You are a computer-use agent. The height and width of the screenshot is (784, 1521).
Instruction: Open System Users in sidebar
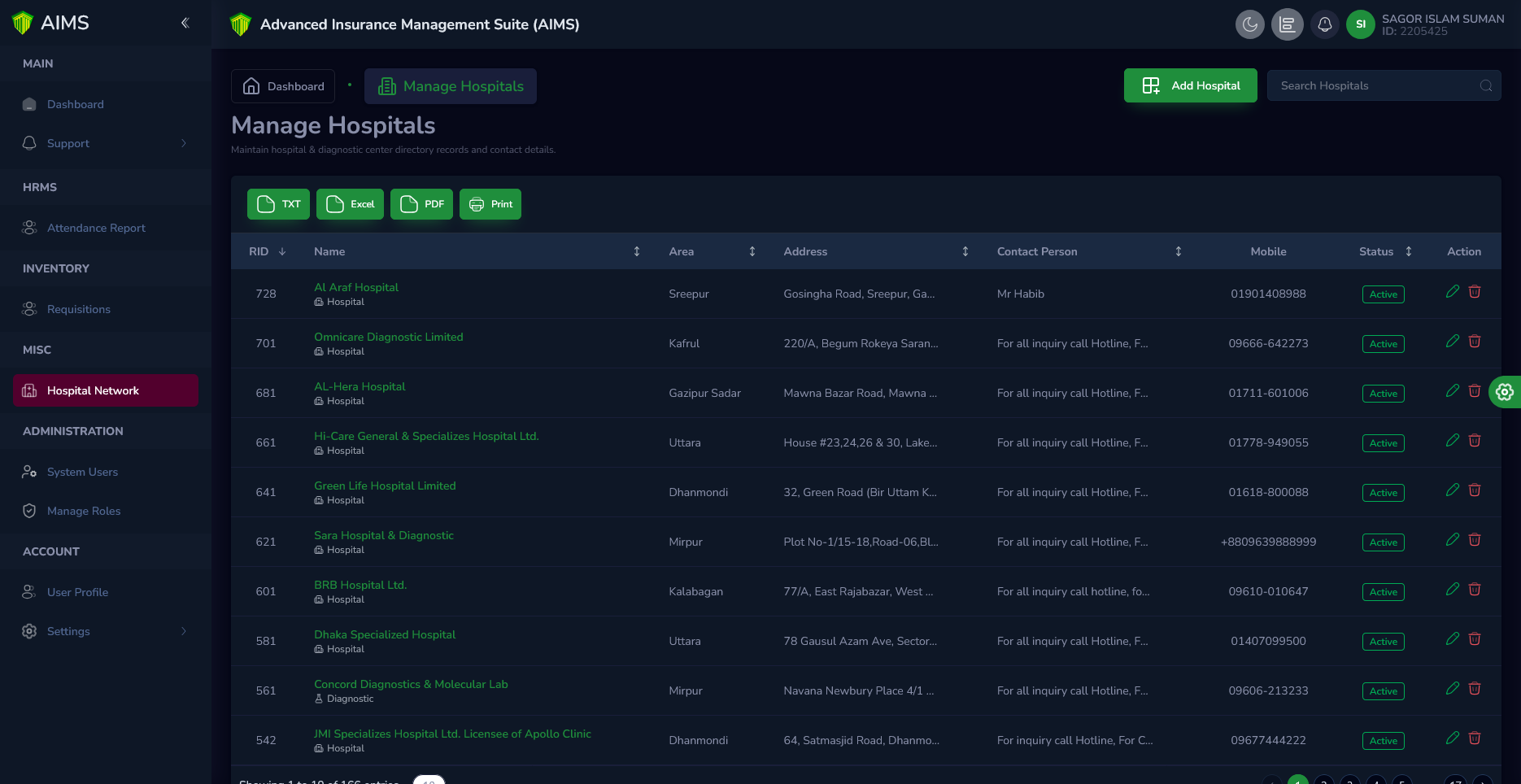click(106, 472)
